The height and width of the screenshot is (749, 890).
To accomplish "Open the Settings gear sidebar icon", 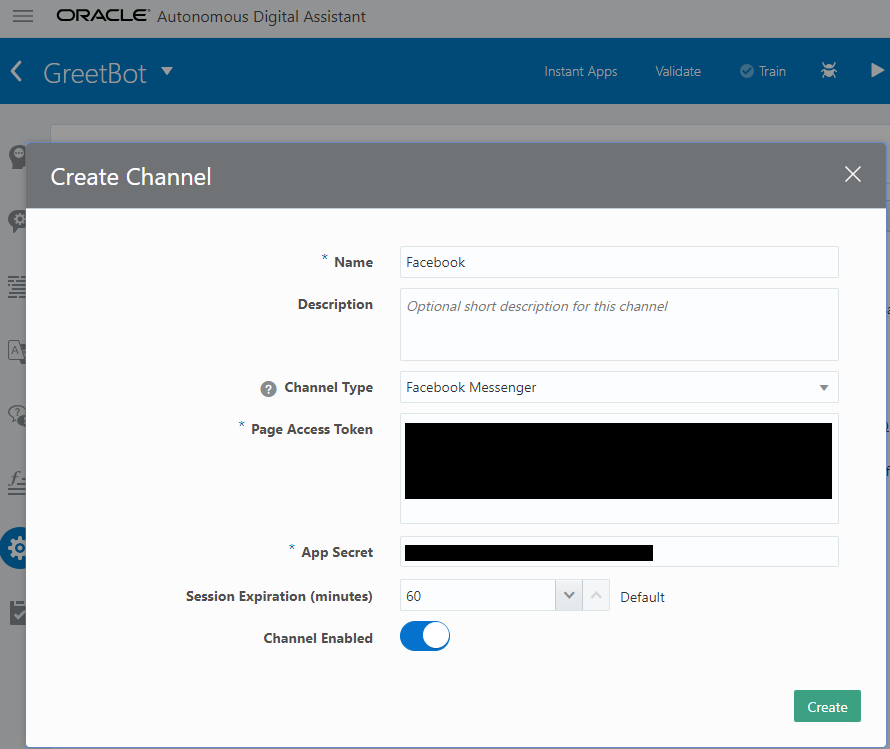I will (16, 548).
